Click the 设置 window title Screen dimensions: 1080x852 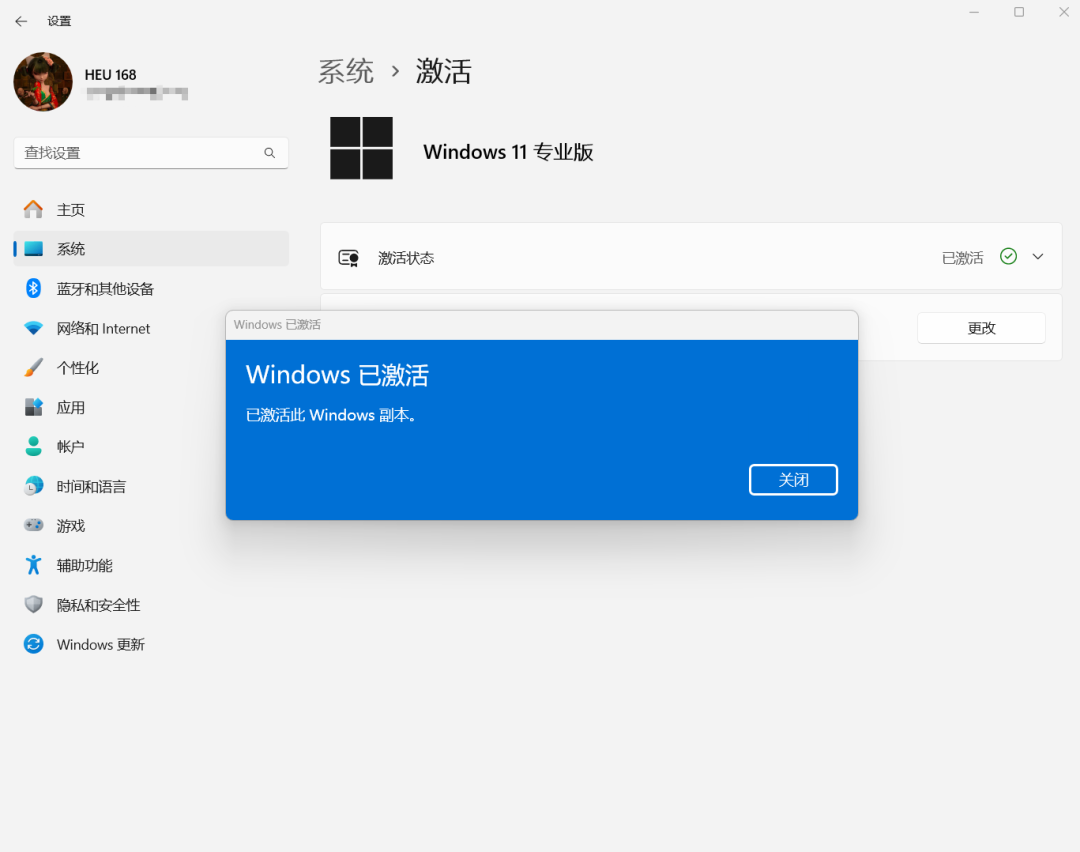[59, 21]
